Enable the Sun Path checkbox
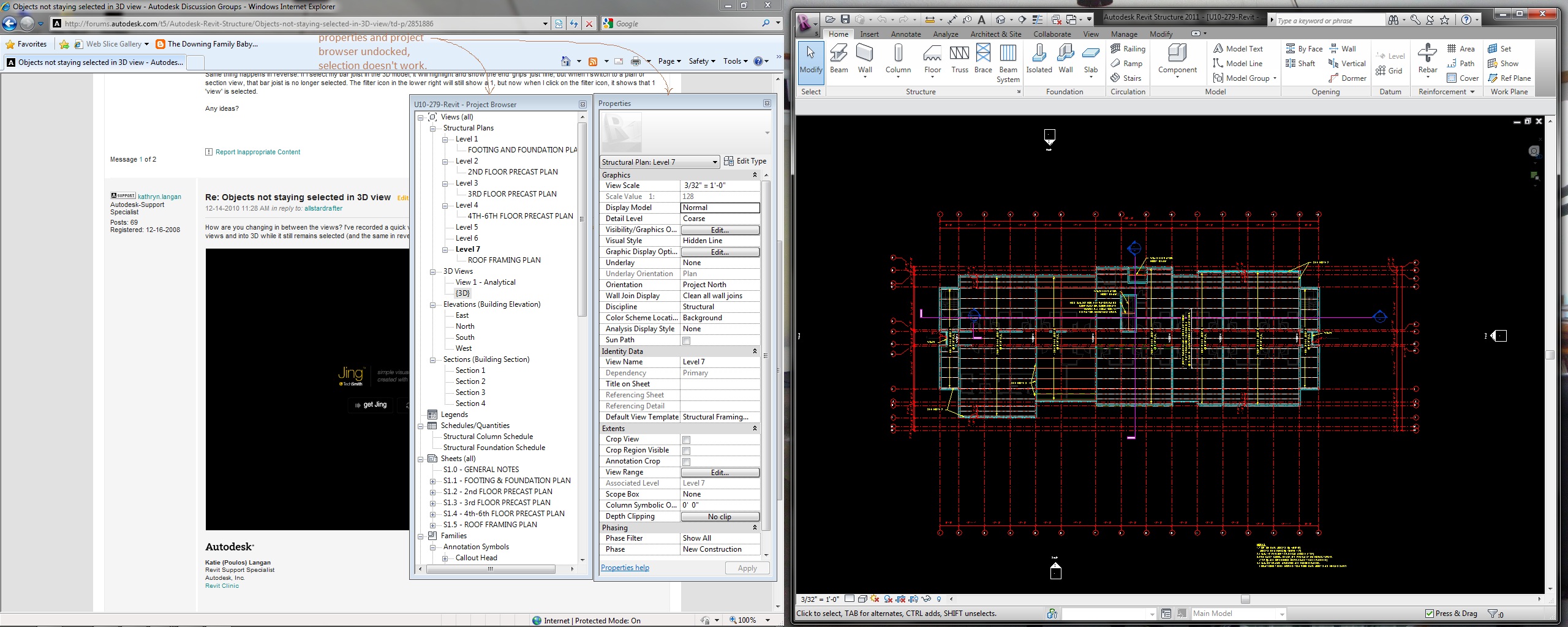Screen dimensions: 1568x627 click(686, 340)
